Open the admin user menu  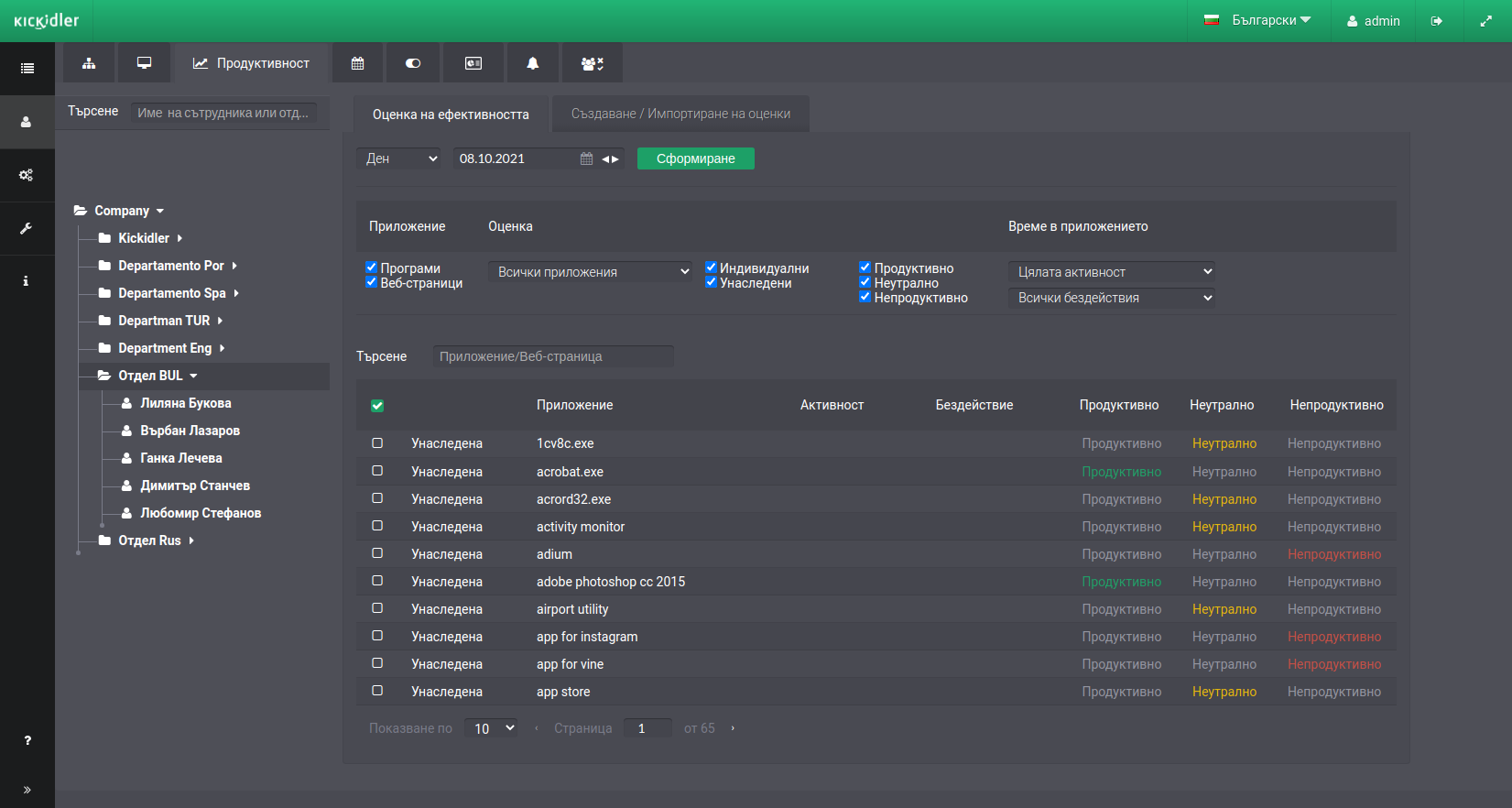(1373, 21)
